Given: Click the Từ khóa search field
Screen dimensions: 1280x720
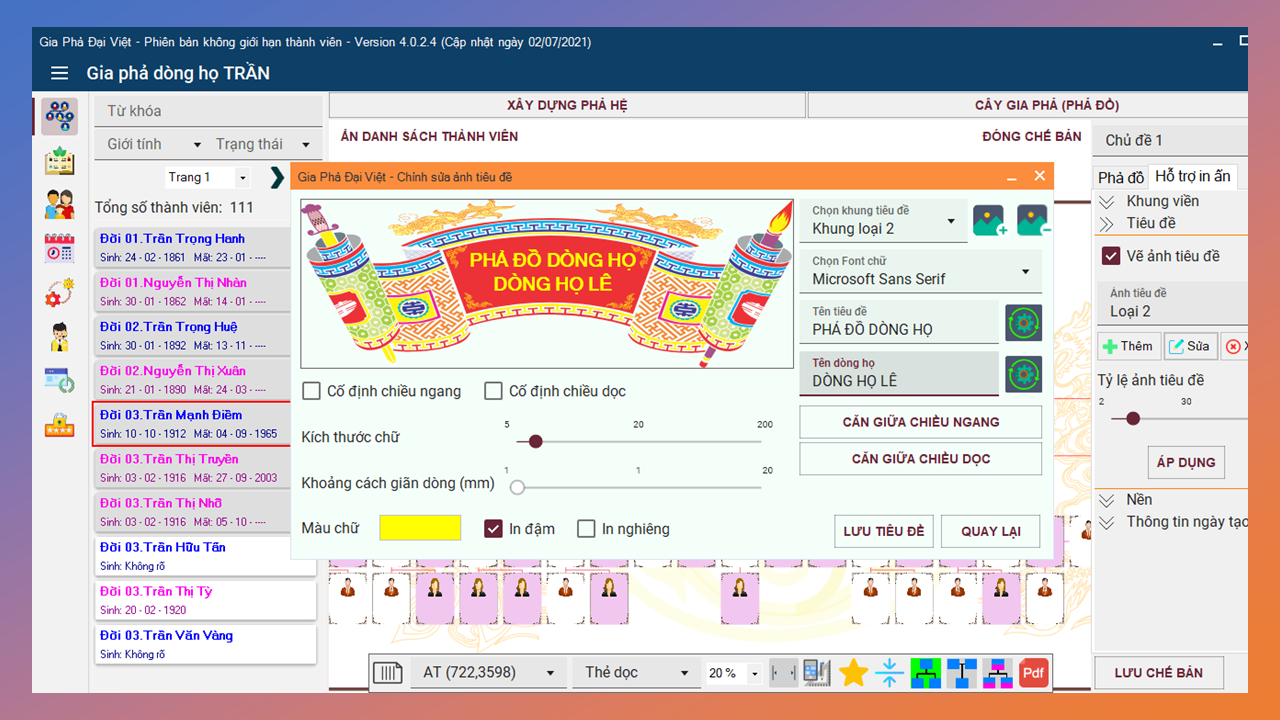Looking at the screenshot, I should pos(208,111).
